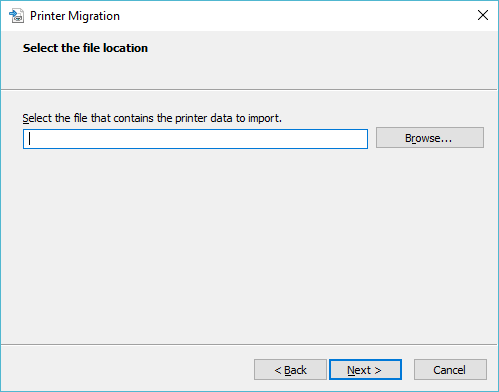Viewport: 499px width, 392px height.
Task: Click the blank dialog body below the text field
Action: (x=249, y=247)
